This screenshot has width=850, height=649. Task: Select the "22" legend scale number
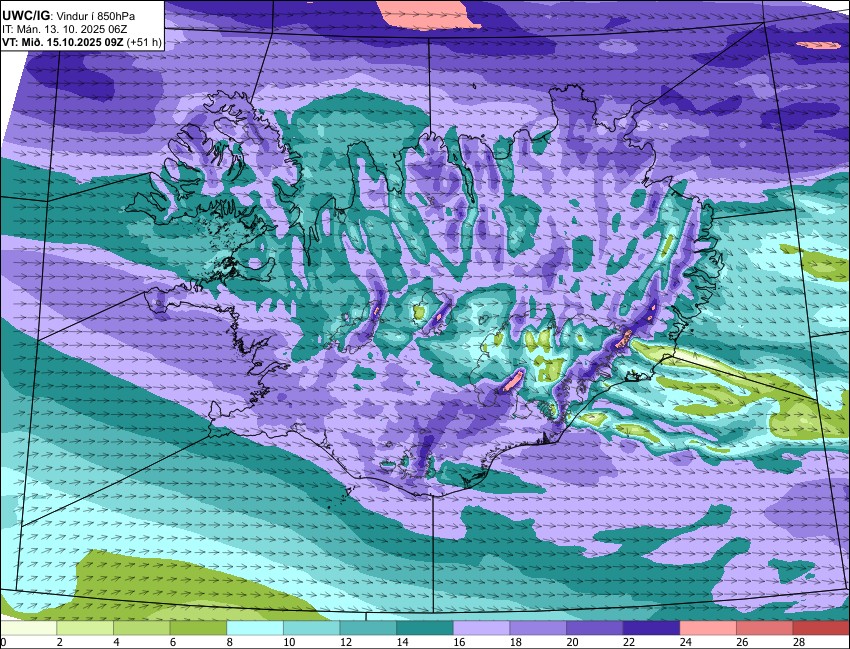pyautogui.click(x=628, y=642)
